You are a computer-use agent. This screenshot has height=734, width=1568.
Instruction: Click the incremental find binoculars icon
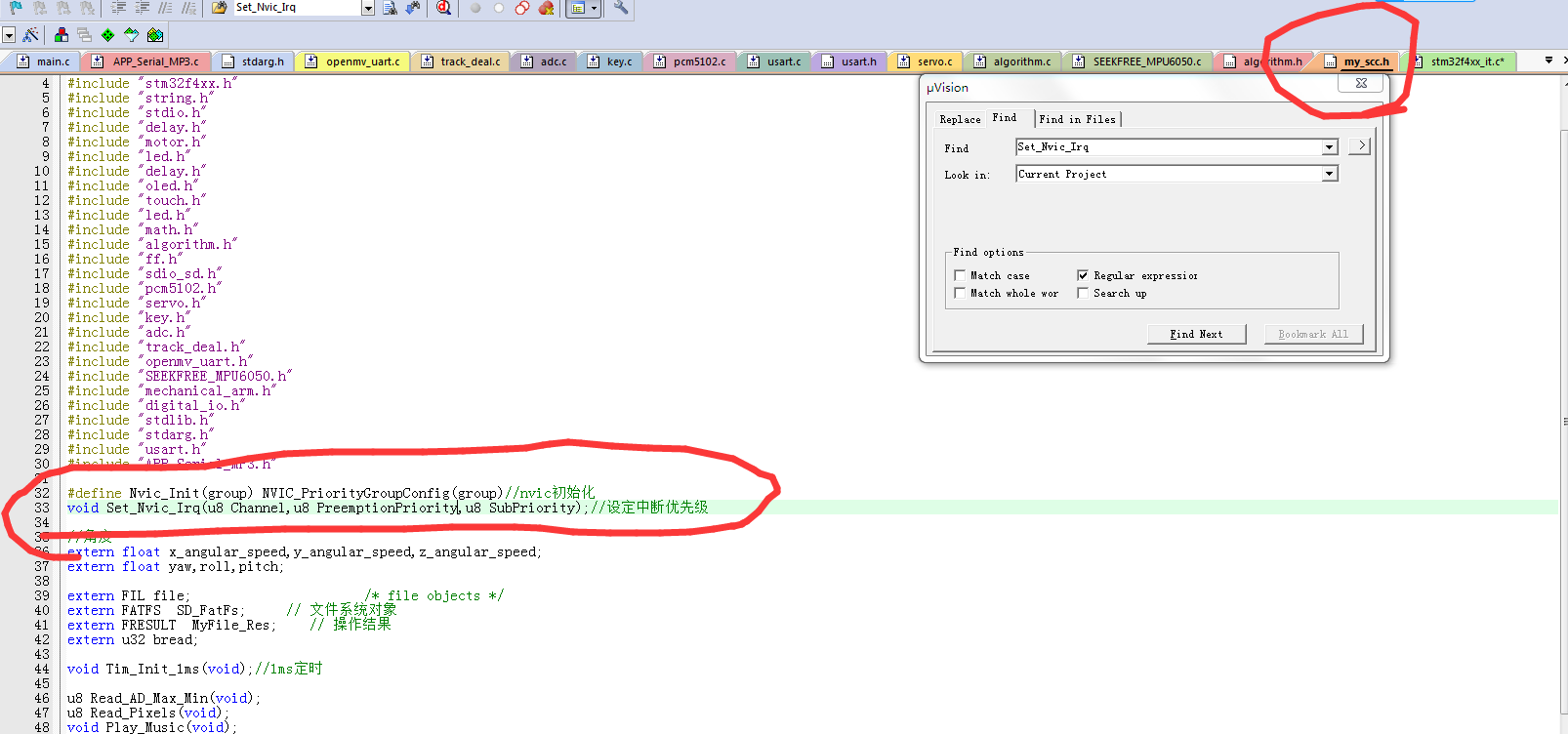(413, 8)
